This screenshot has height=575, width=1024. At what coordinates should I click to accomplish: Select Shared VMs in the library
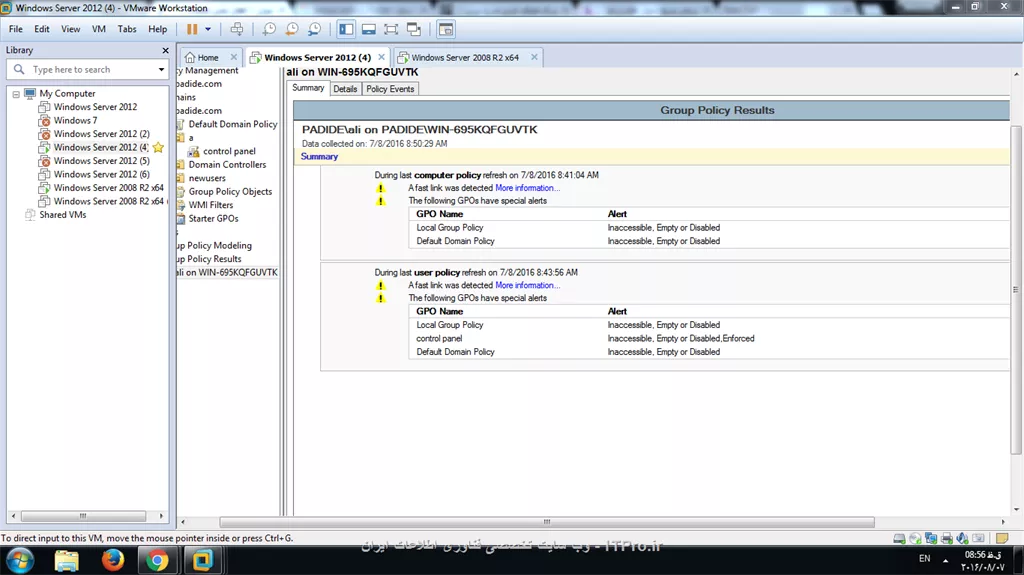(x=62, y=214)
